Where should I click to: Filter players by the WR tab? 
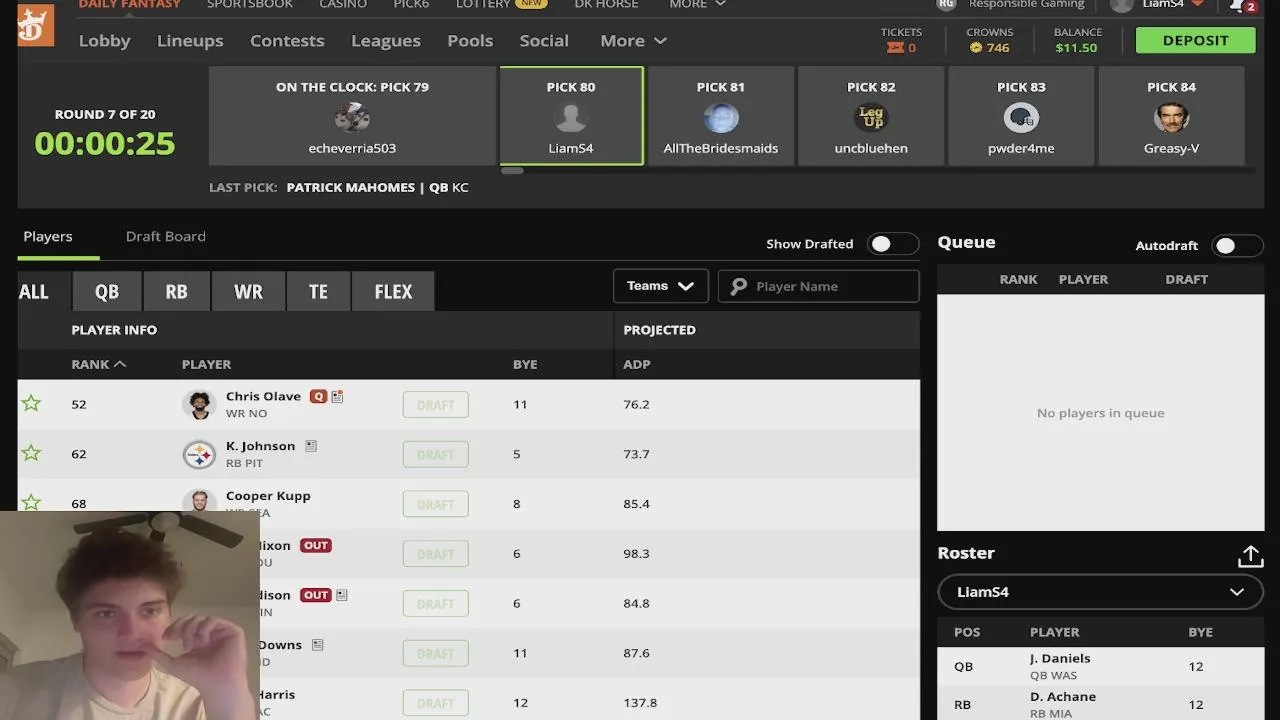click(x=248, y=291)
